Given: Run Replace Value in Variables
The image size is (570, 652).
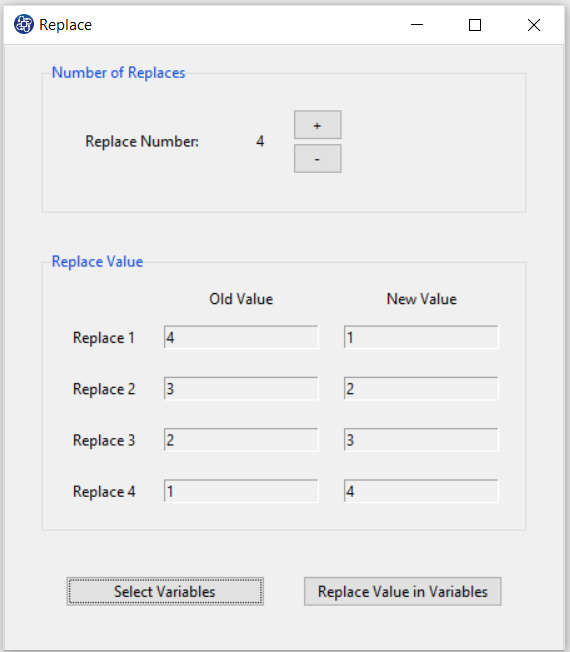Looking at the screenshot, I should pyautogui.click(x=402, y=591).
